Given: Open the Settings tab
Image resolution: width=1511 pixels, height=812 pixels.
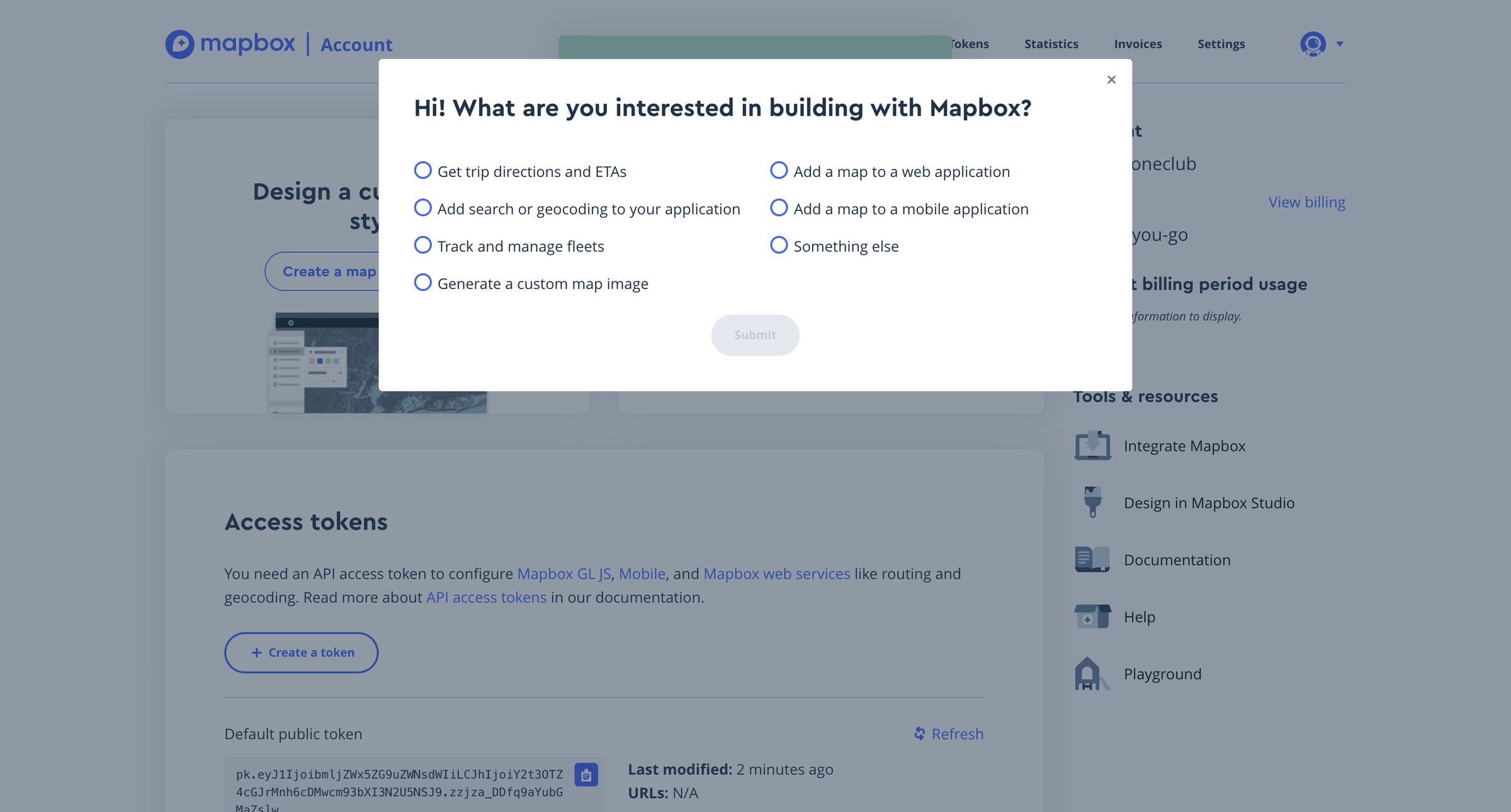Looking at the screenshot, I should click(x=1221, y=44).
